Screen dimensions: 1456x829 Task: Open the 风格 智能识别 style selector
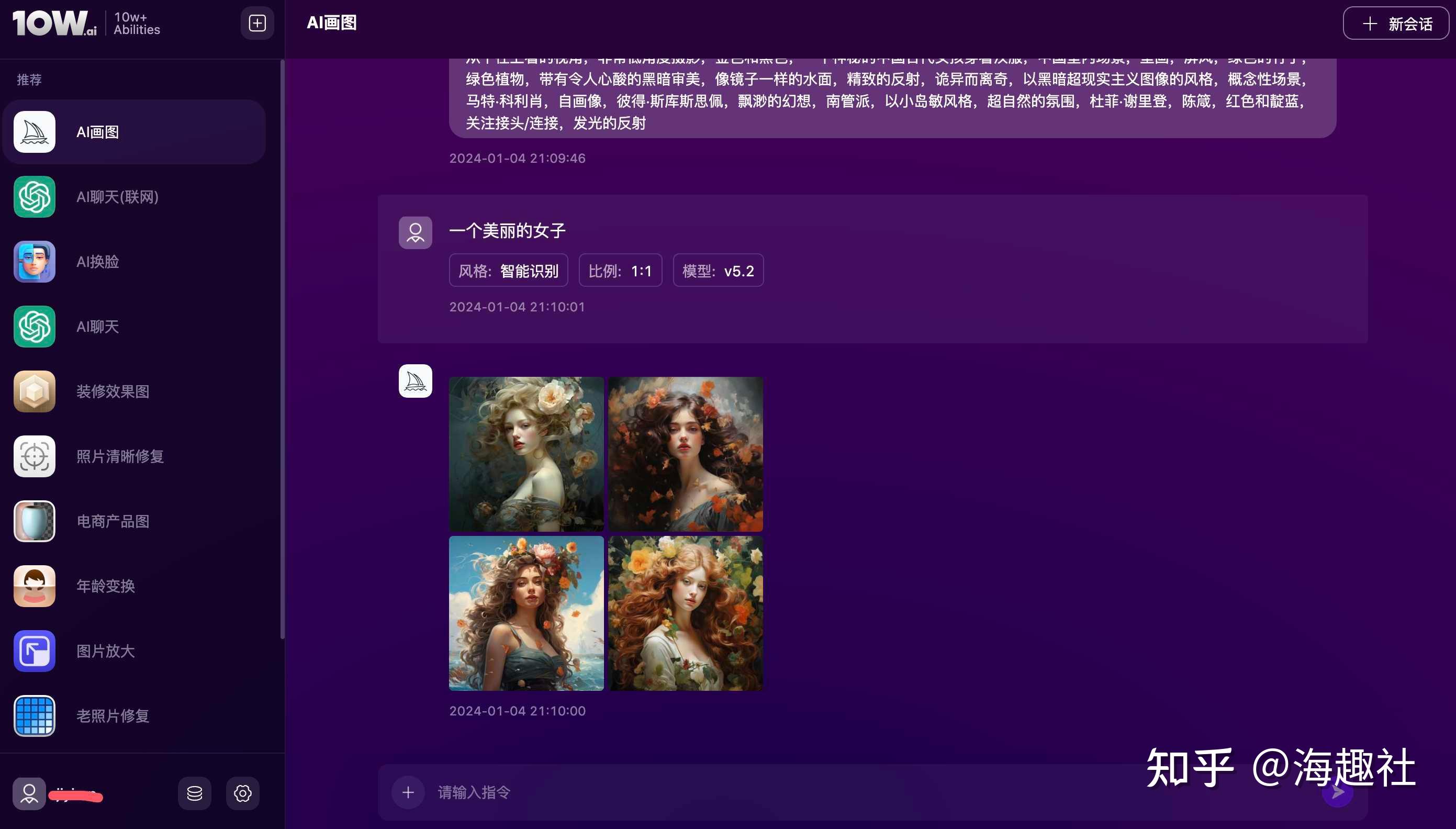[508, 270]
